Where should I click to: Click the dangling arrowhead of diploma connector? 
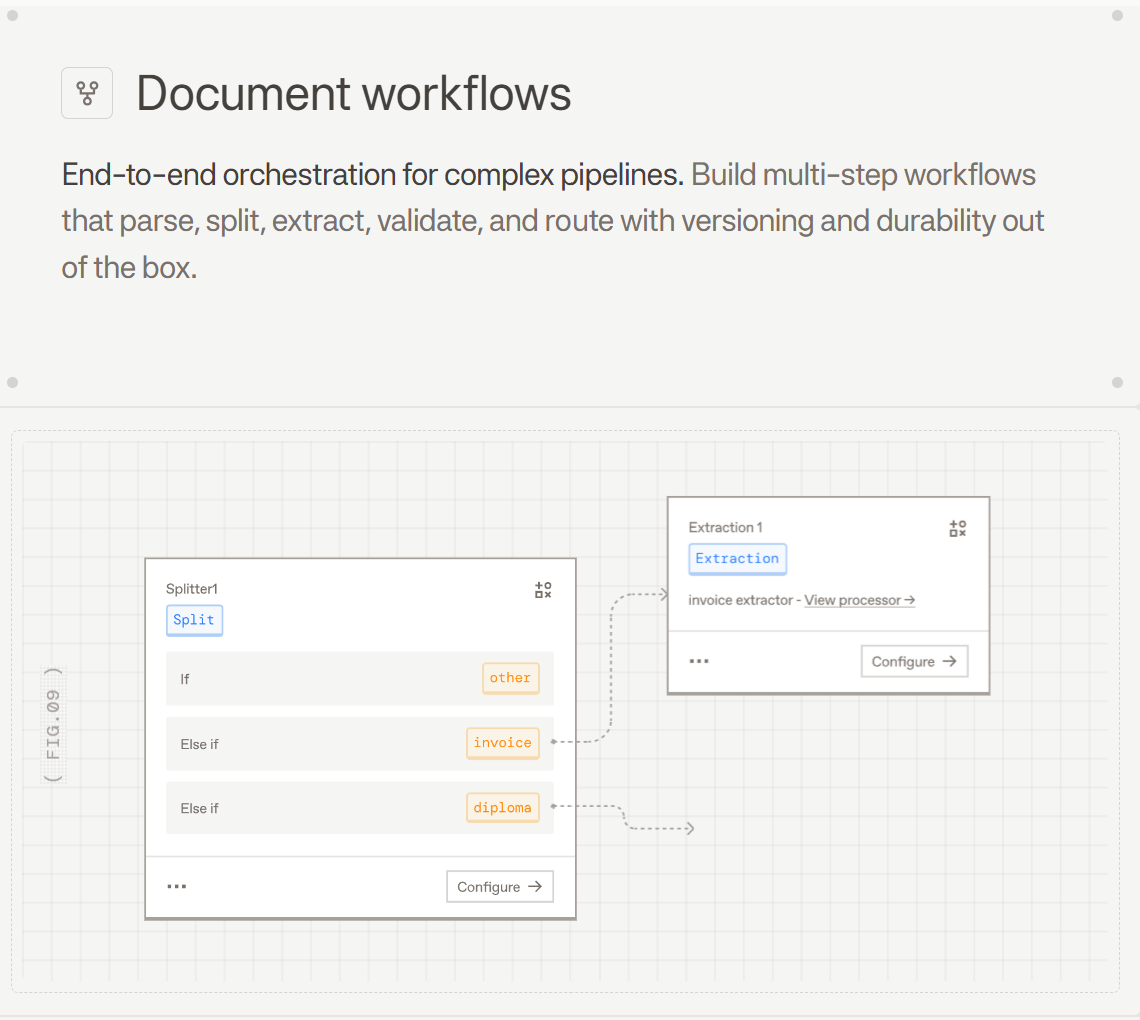688,828
